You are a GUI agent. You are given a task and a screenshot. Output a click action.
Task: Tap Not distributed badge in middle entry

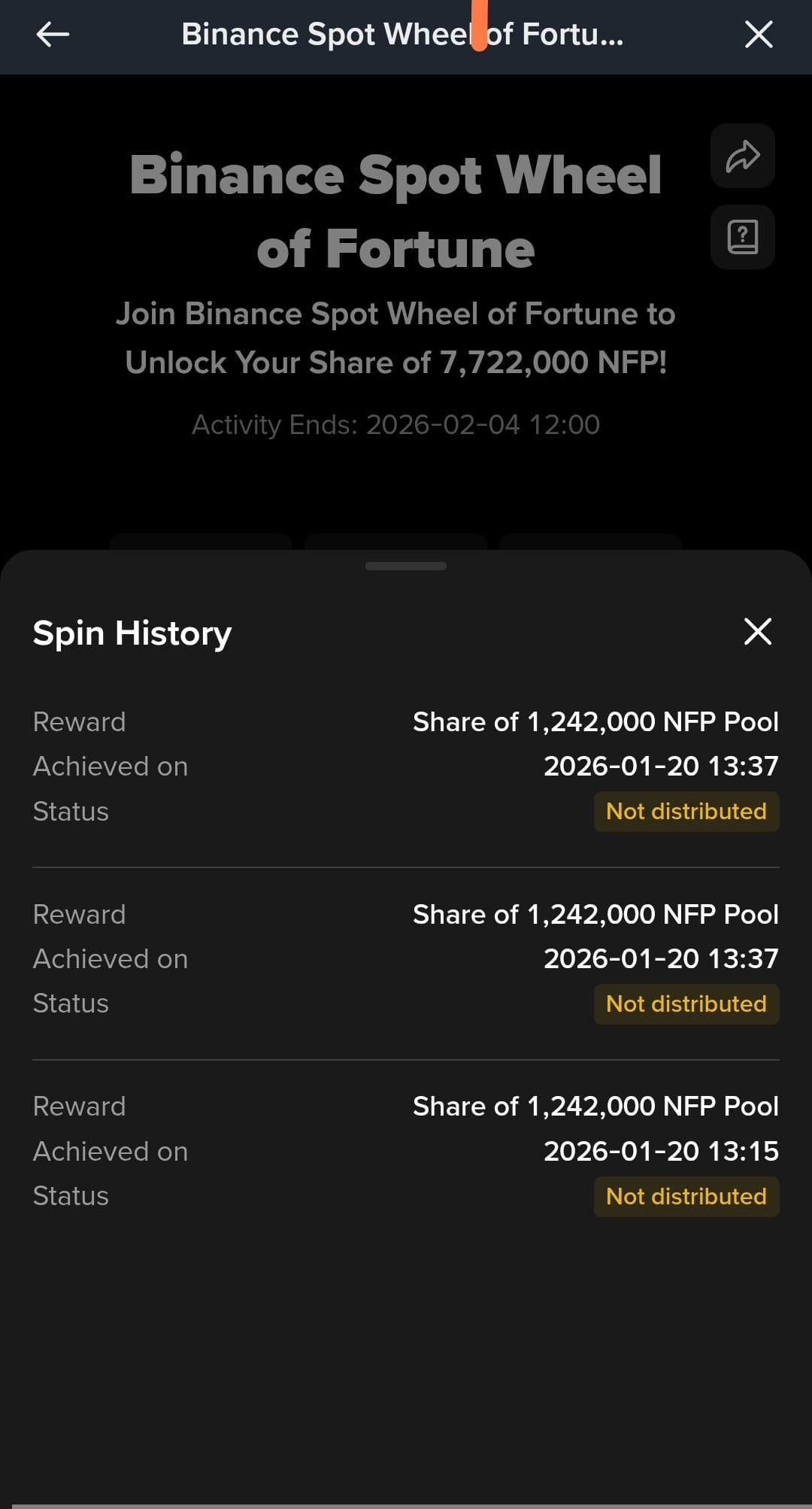(x=686, y=1003)
